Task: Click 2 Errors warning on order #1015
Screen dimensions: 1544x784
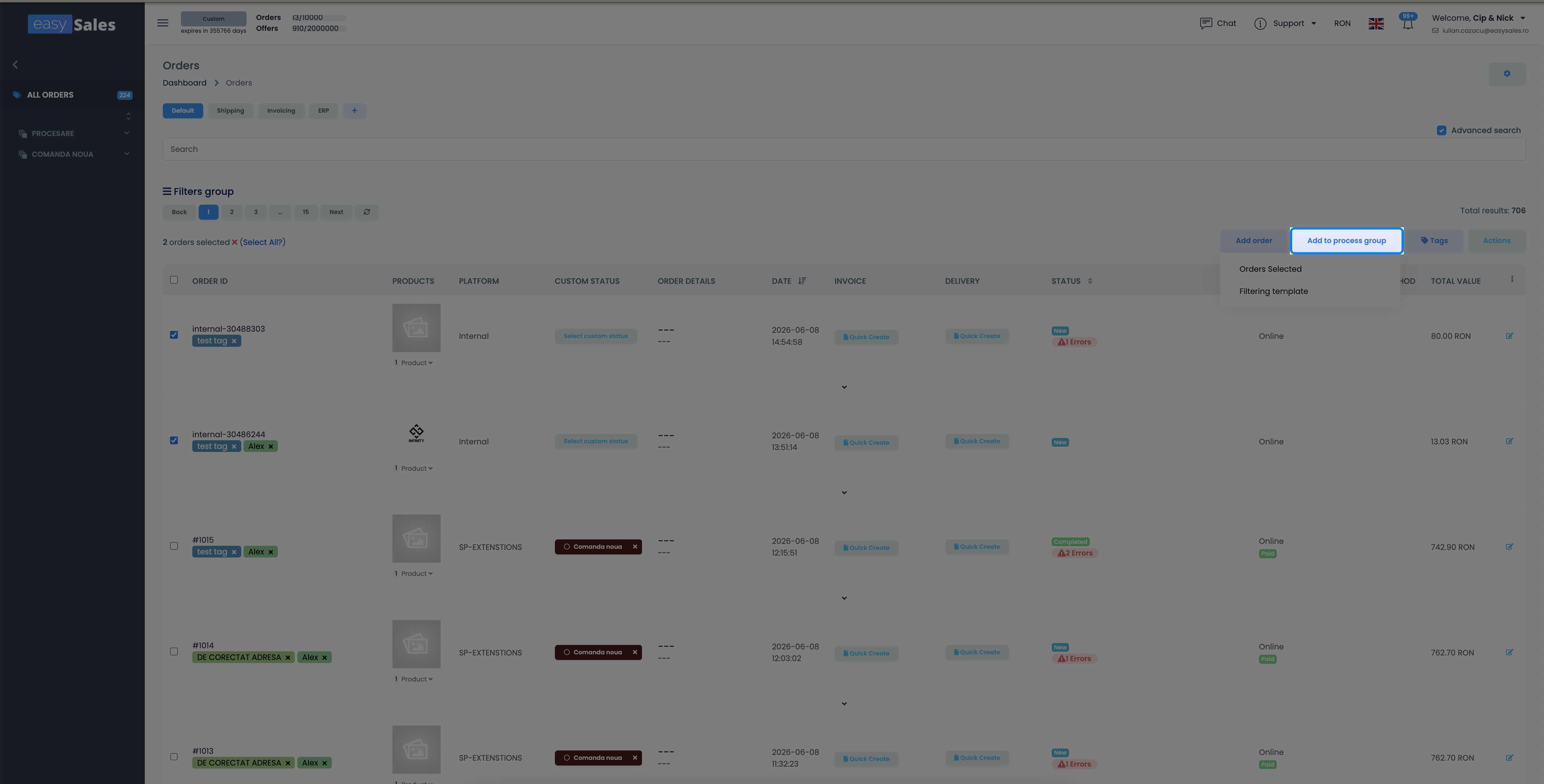Action: point(1075,553)
